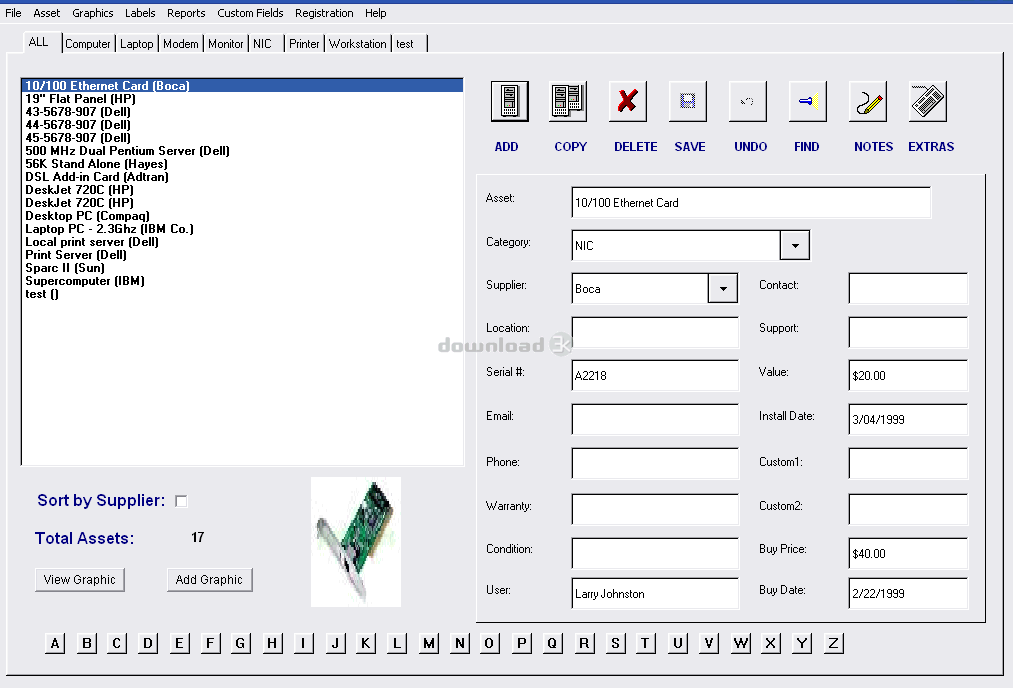Screen dimensions: 1013x688
Task: Click the Buy Price input field
Action: pyautogui.click(x=908, y=554)
